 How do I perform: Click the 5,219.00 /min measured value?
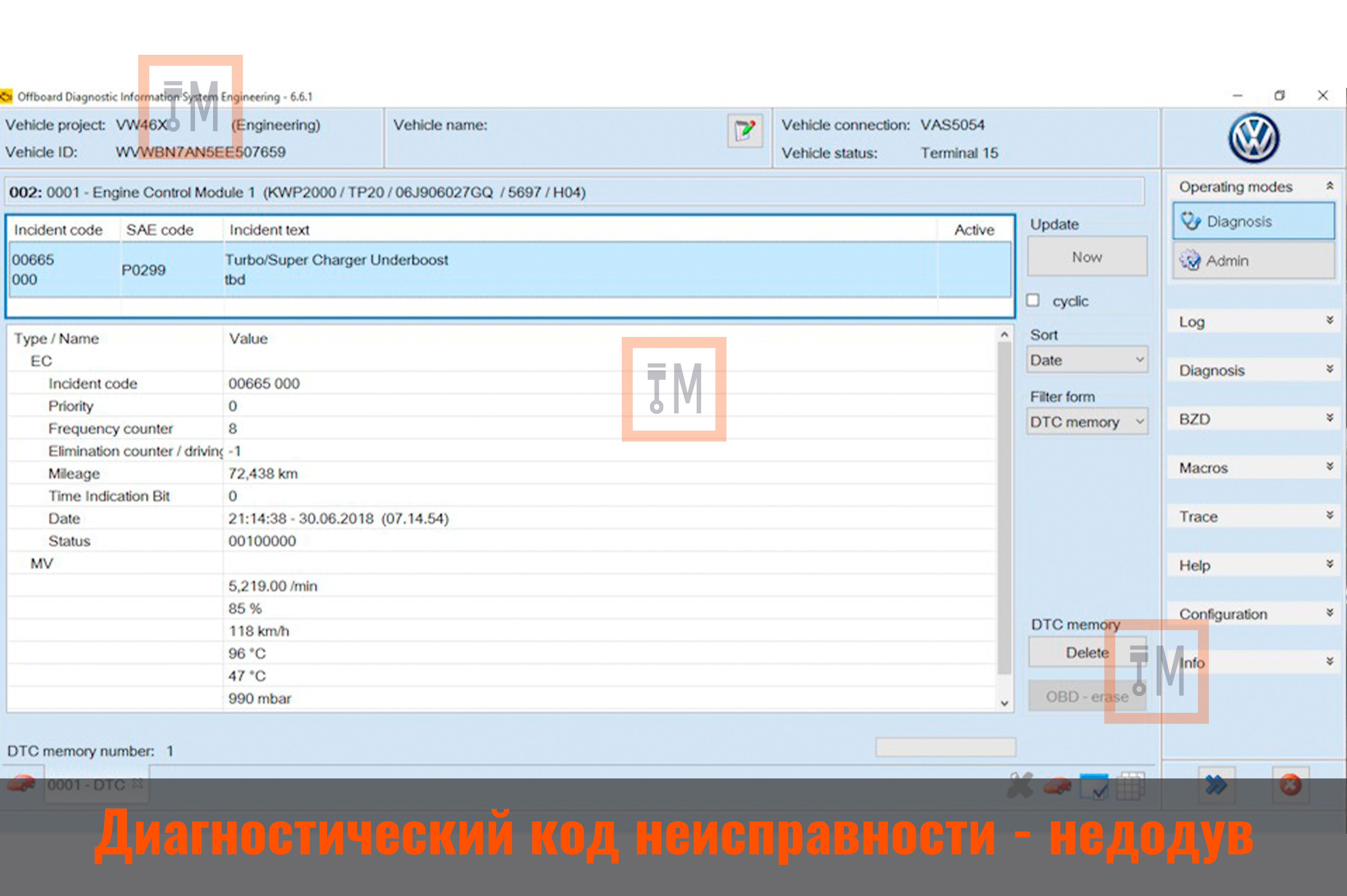point(273,586)
